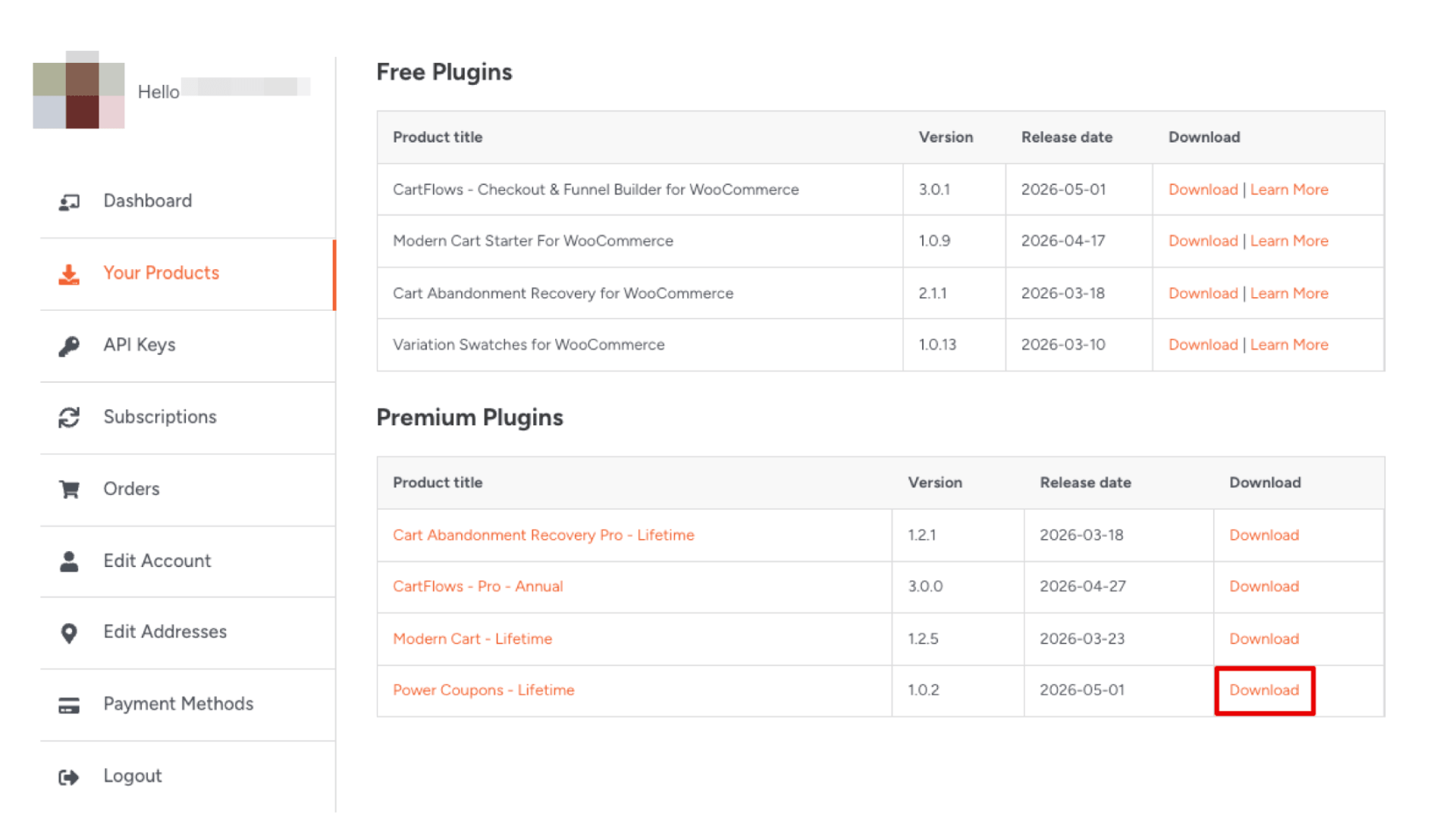Click version 2.1.1 cell
The height and width of the screenshot is (821, 1456).
pyautogui.click(x=933, y=293)
